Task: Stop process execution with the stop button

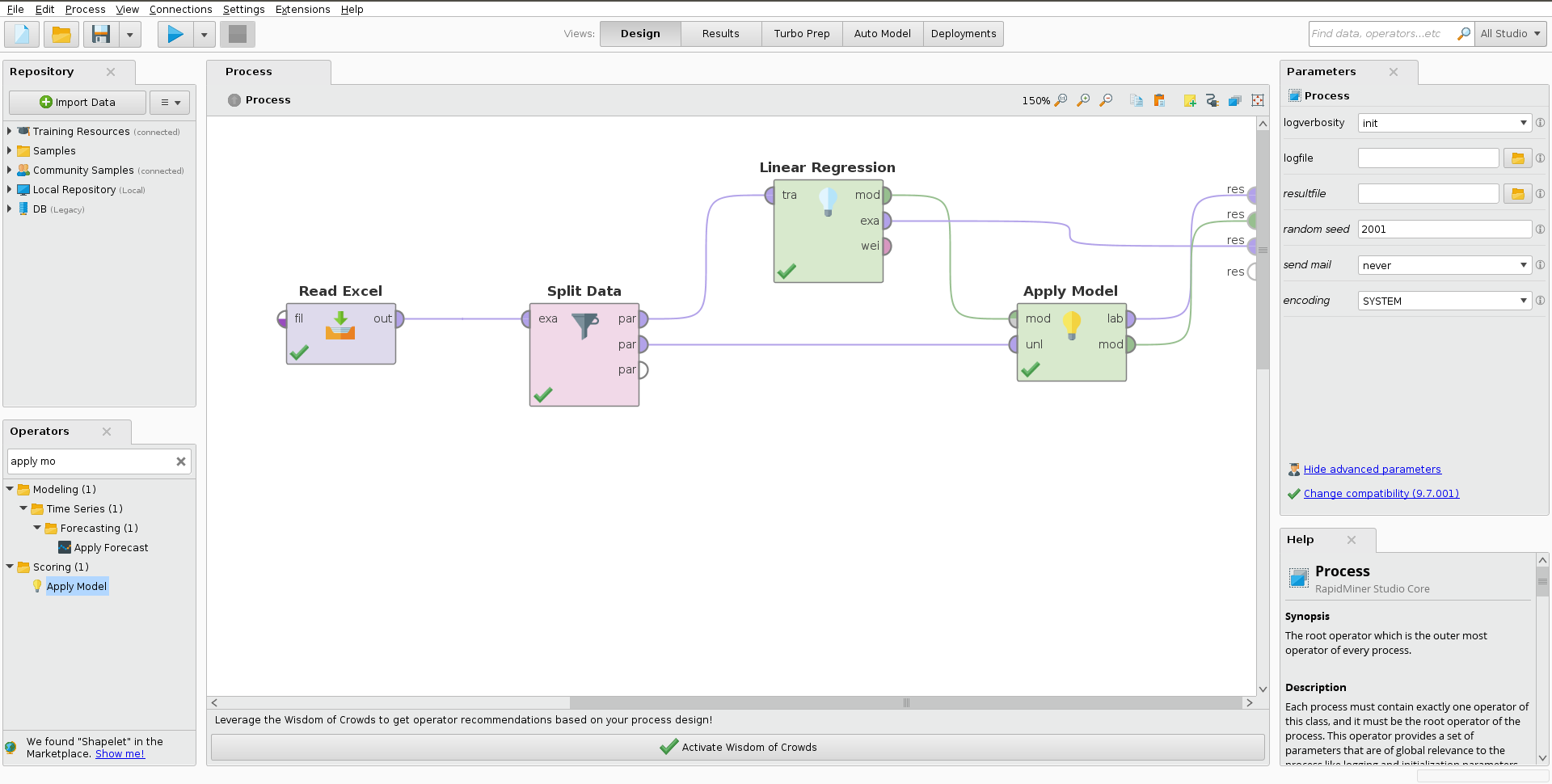Action: click(x=238, y=34)
